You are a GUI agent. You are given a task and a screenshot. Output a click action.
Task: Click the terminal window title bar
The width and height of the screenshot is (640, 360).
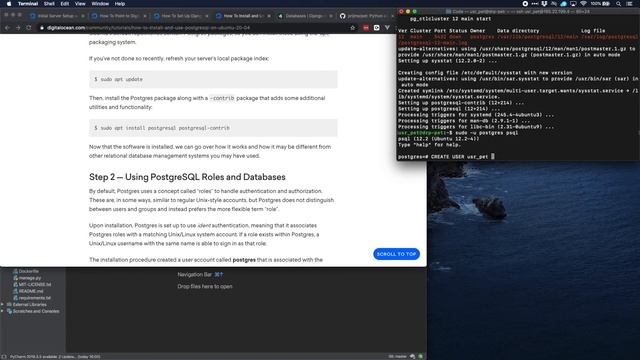coord(518,11)
